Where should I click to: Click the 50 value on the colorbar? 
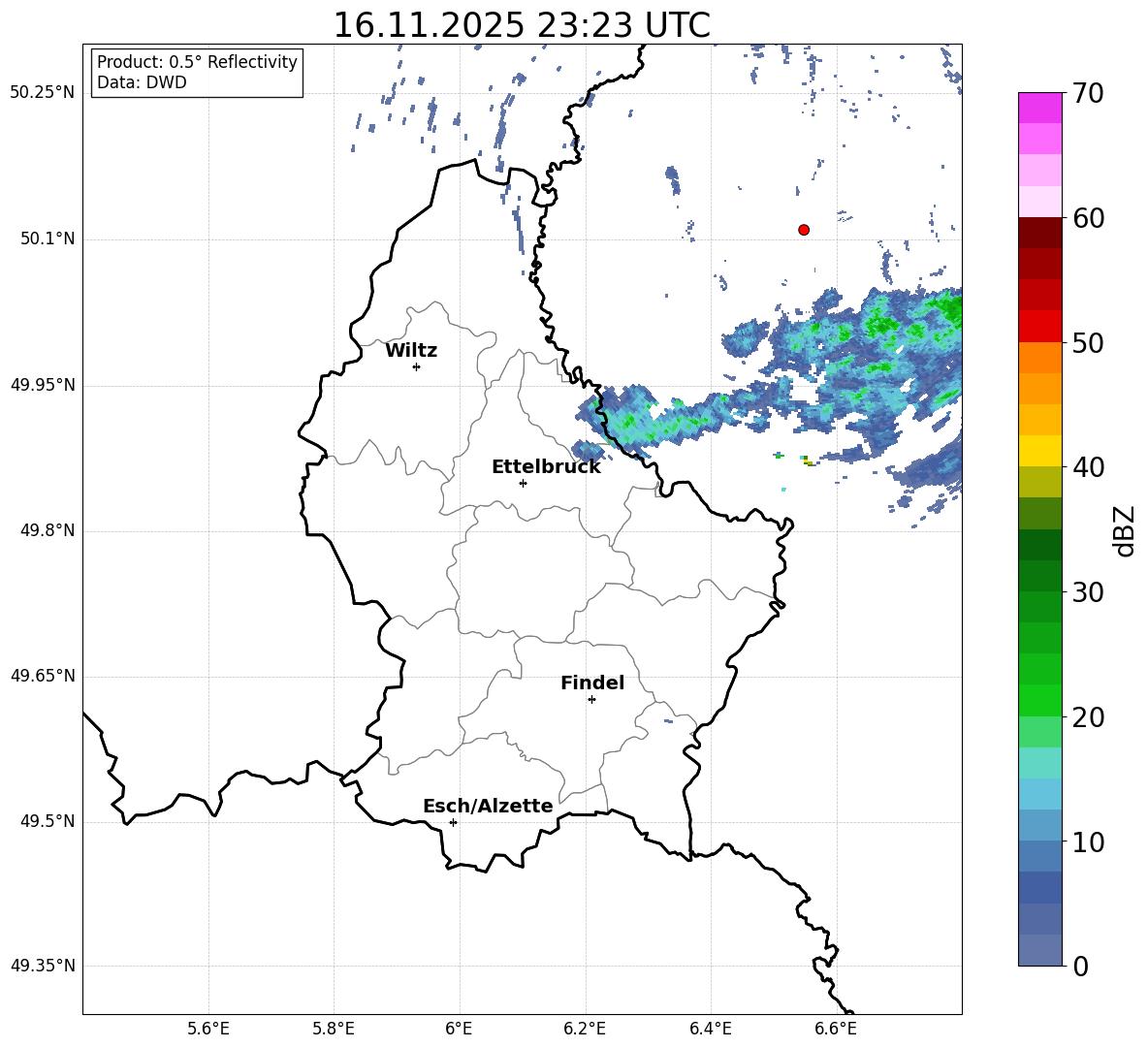[x=1088, y=342]
